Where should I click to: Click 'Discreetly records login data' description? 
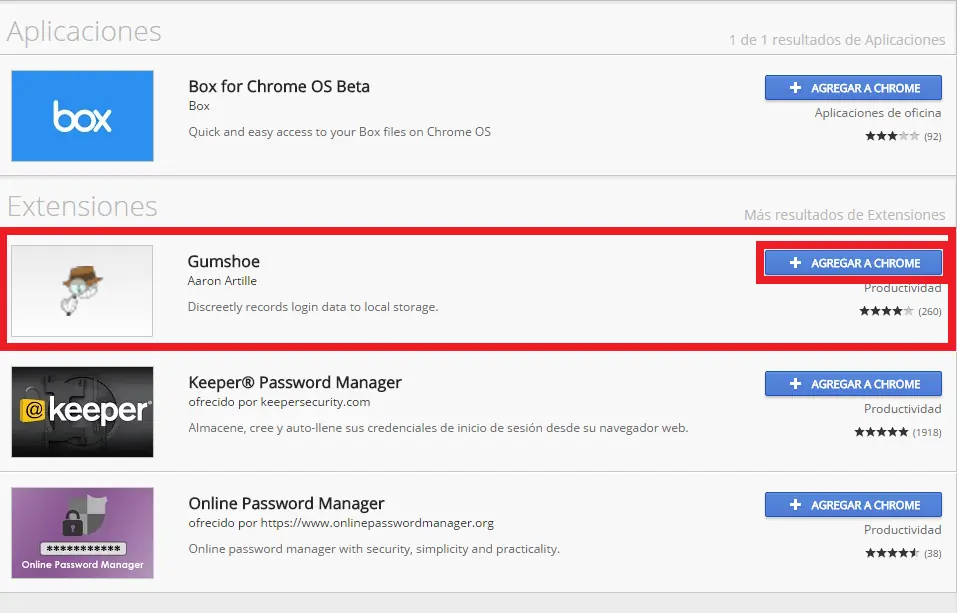click(313, 306)
